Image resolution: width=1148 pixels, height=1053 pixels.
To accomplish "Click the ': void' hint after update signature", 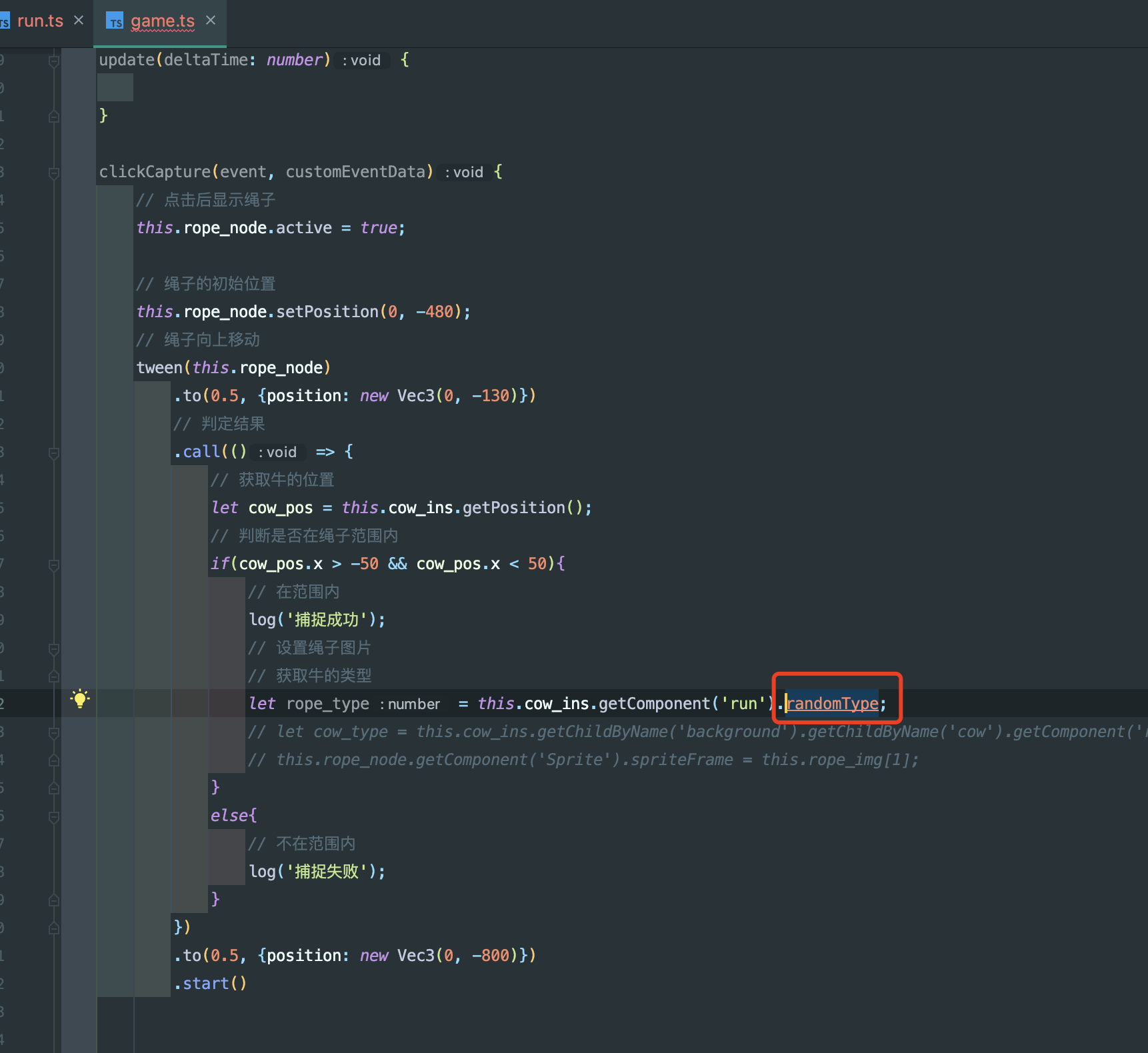I will [361, 60].
